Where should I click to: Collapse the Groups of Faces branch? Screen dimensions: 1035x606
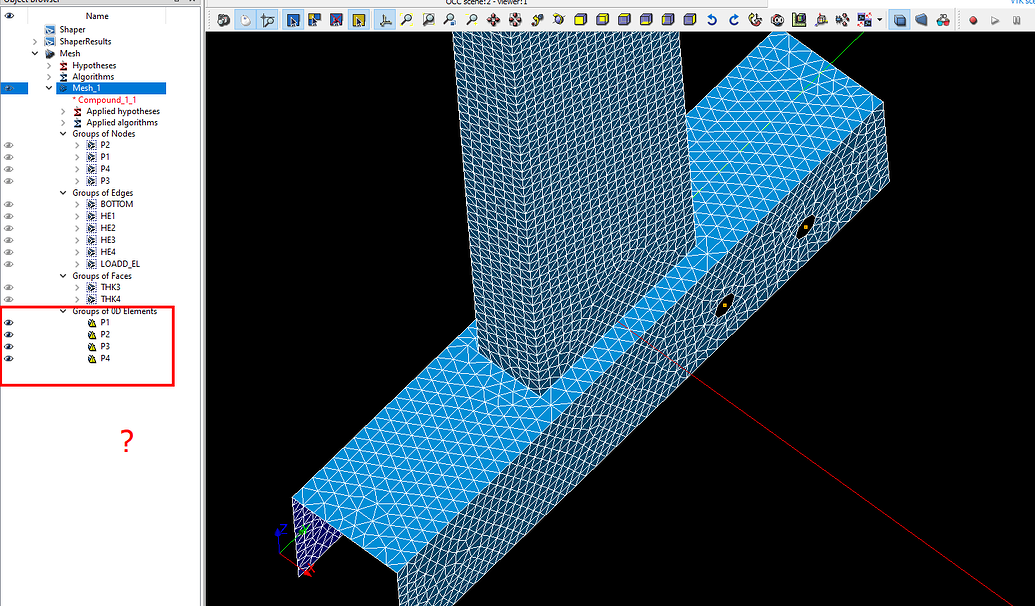63,276
